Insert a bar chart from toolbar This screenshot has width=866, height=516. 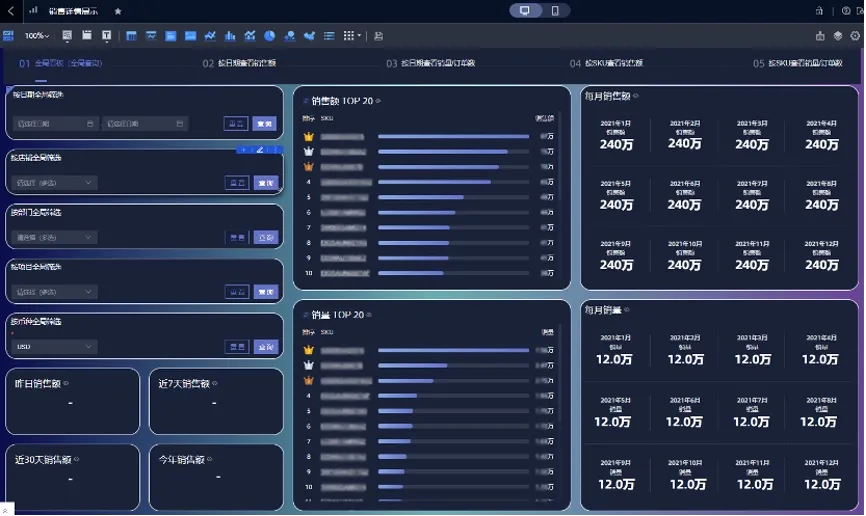coord(230,36)
